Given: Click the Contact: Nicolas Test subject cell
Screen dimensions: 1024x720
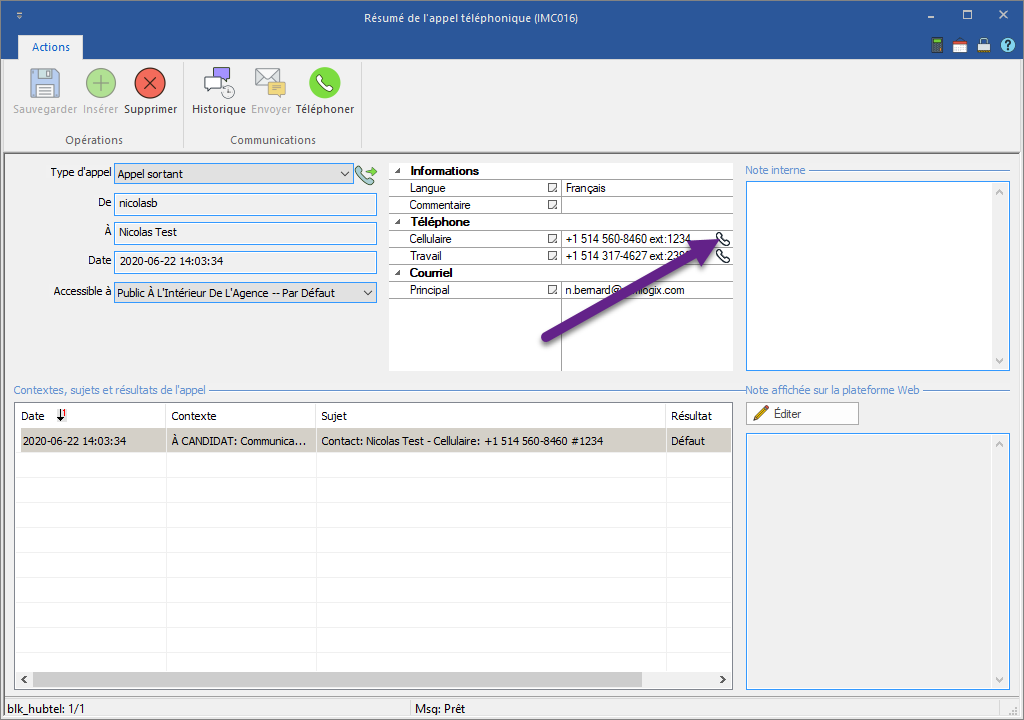Looking at the screenshot, I should pyautogui.click(x=490, y=440).
